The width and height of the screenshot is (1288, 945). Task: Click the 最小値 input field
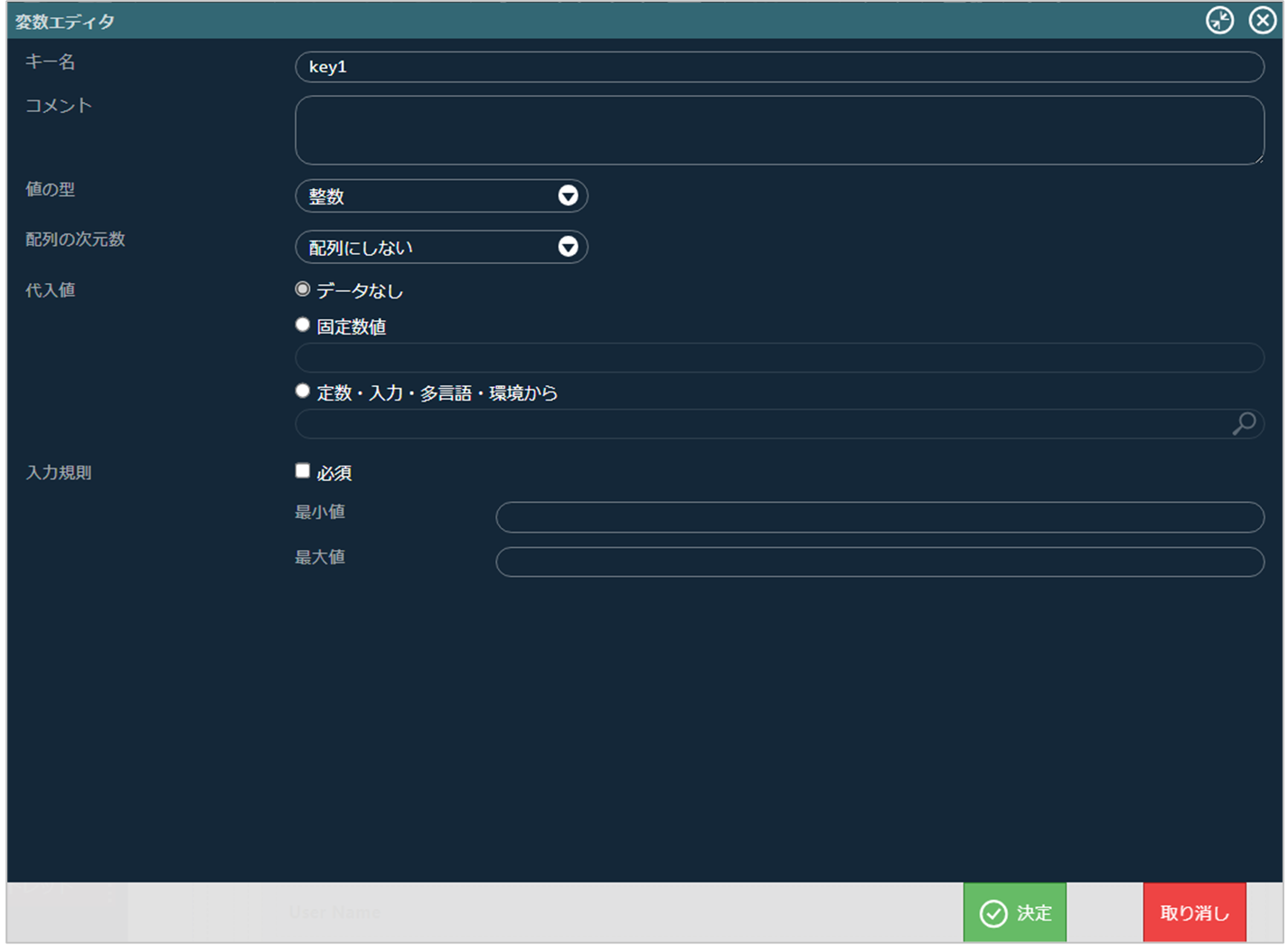[x=879, y=517]
